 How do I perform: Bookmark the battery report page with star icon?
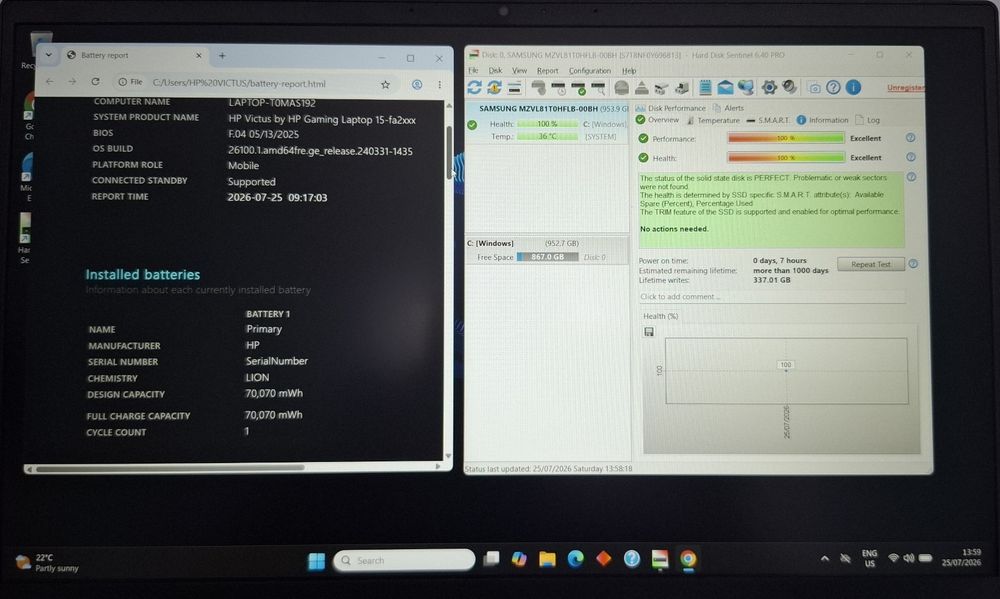click(x=385, y=84)
